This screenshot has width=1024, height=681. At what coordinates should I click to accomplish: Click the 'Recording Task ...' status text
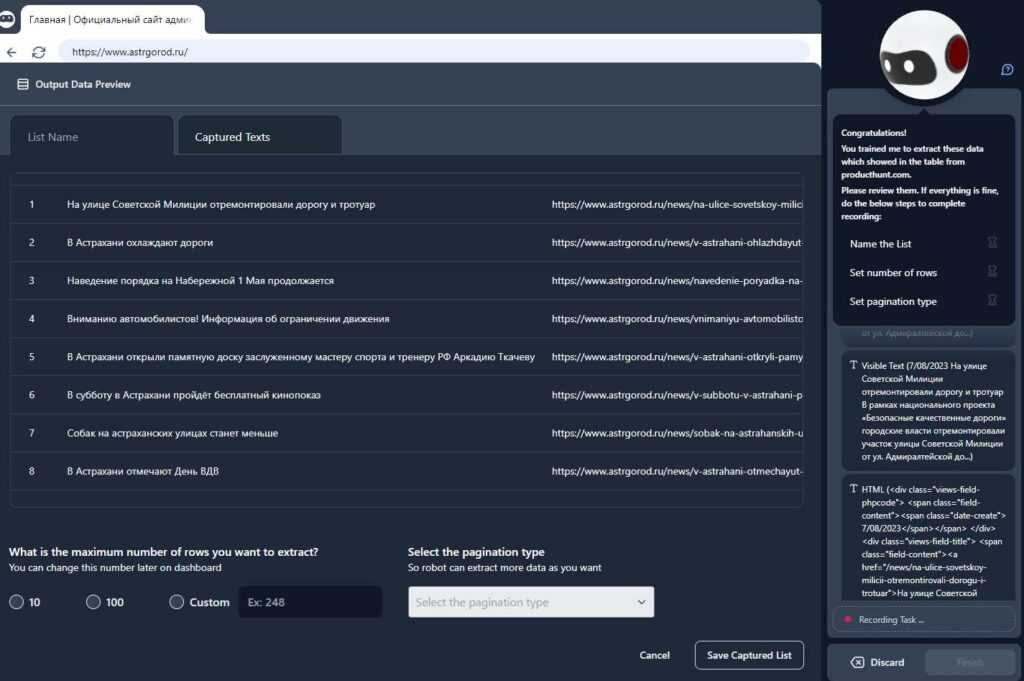tap(891, 620)
